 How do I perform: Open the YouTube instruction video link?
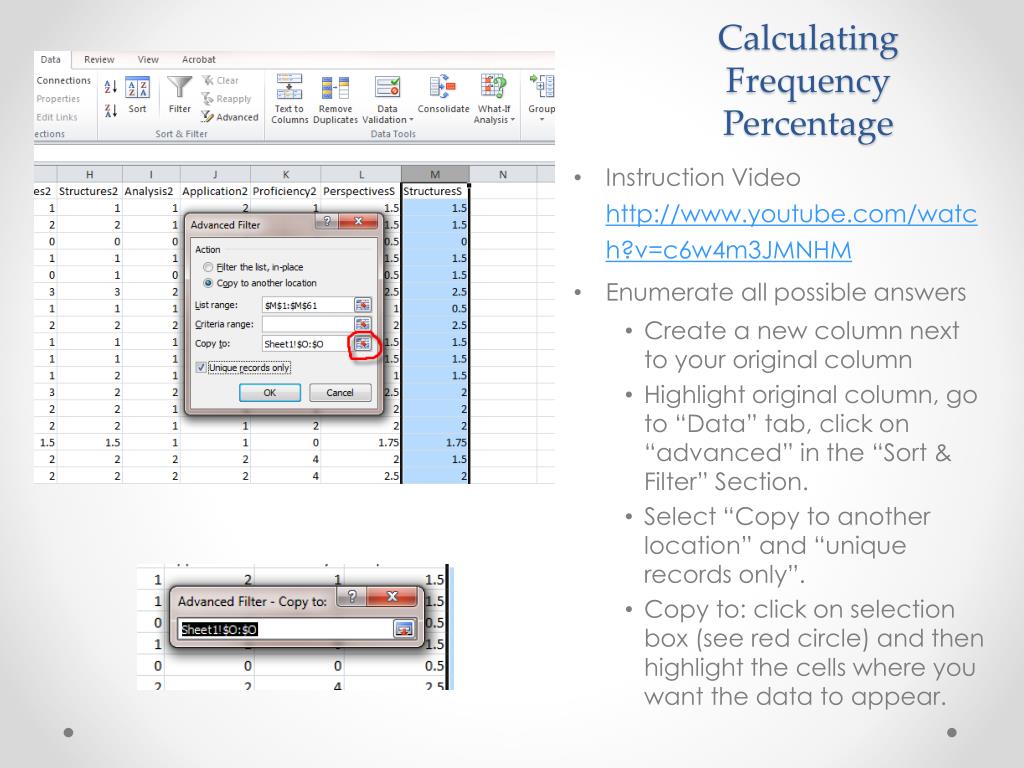[791, 232]
